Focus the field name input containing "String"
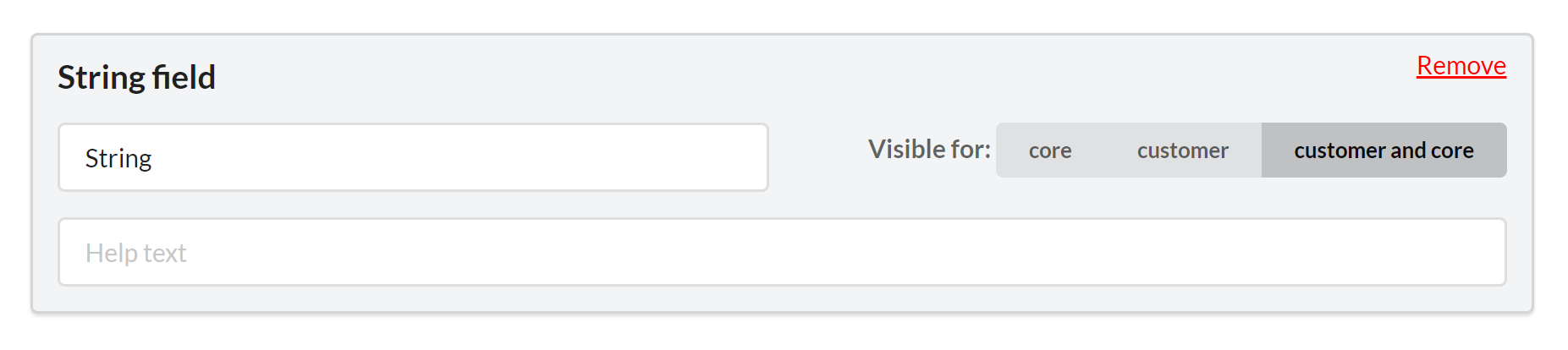This screenshot has height=350, width=1568. 413,158
